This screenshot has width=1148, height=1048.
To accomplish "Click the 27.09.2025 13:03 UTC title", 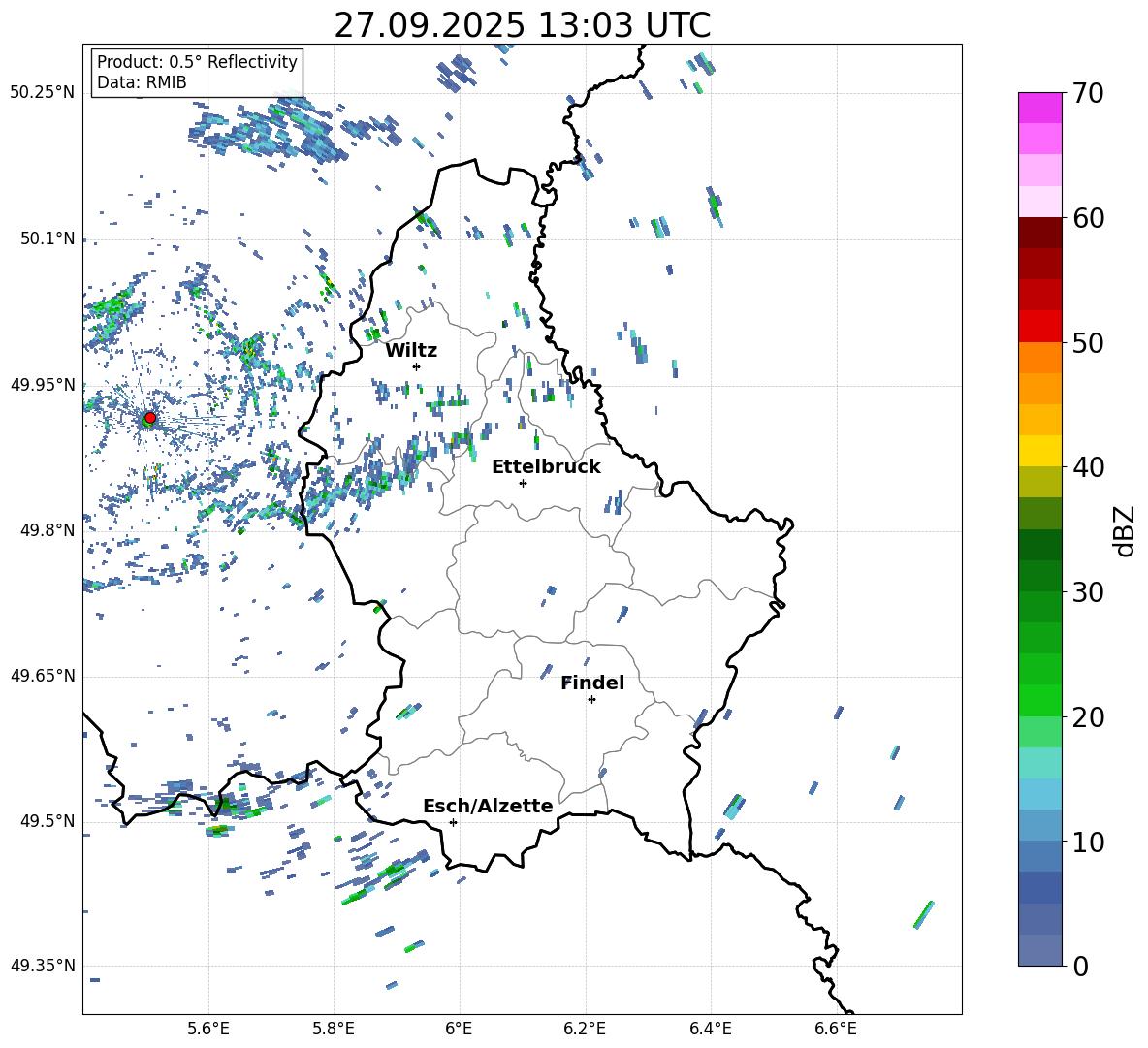I will (522, 25).
